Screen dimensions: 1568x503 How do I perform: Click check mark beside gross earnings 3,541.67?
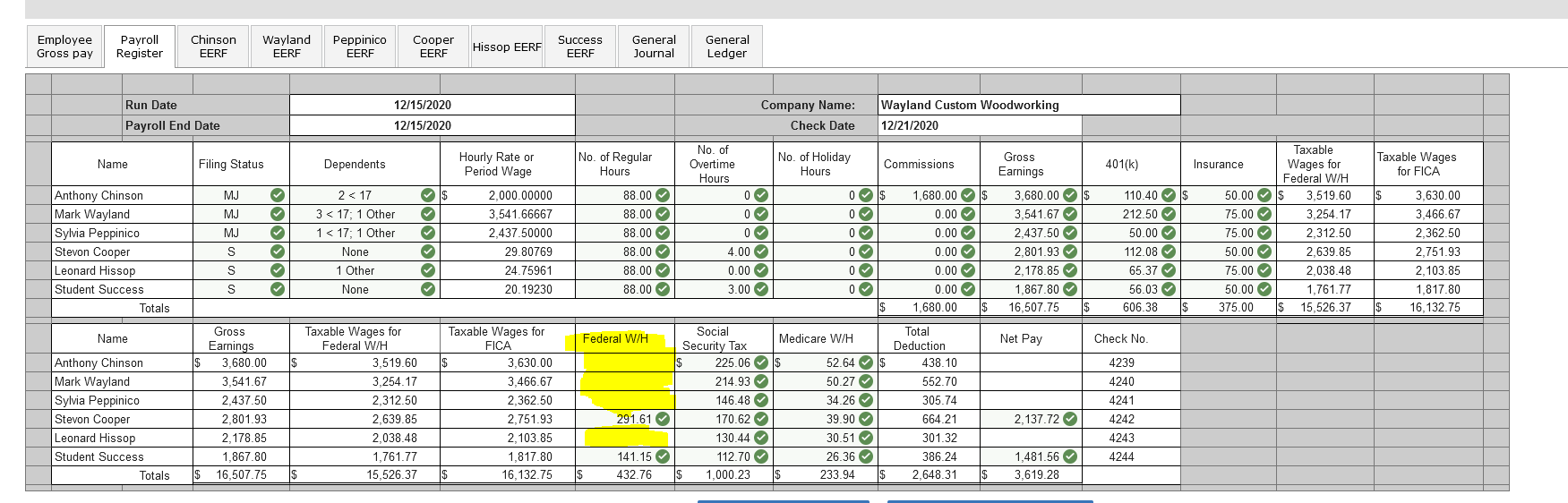[1070, 214]
